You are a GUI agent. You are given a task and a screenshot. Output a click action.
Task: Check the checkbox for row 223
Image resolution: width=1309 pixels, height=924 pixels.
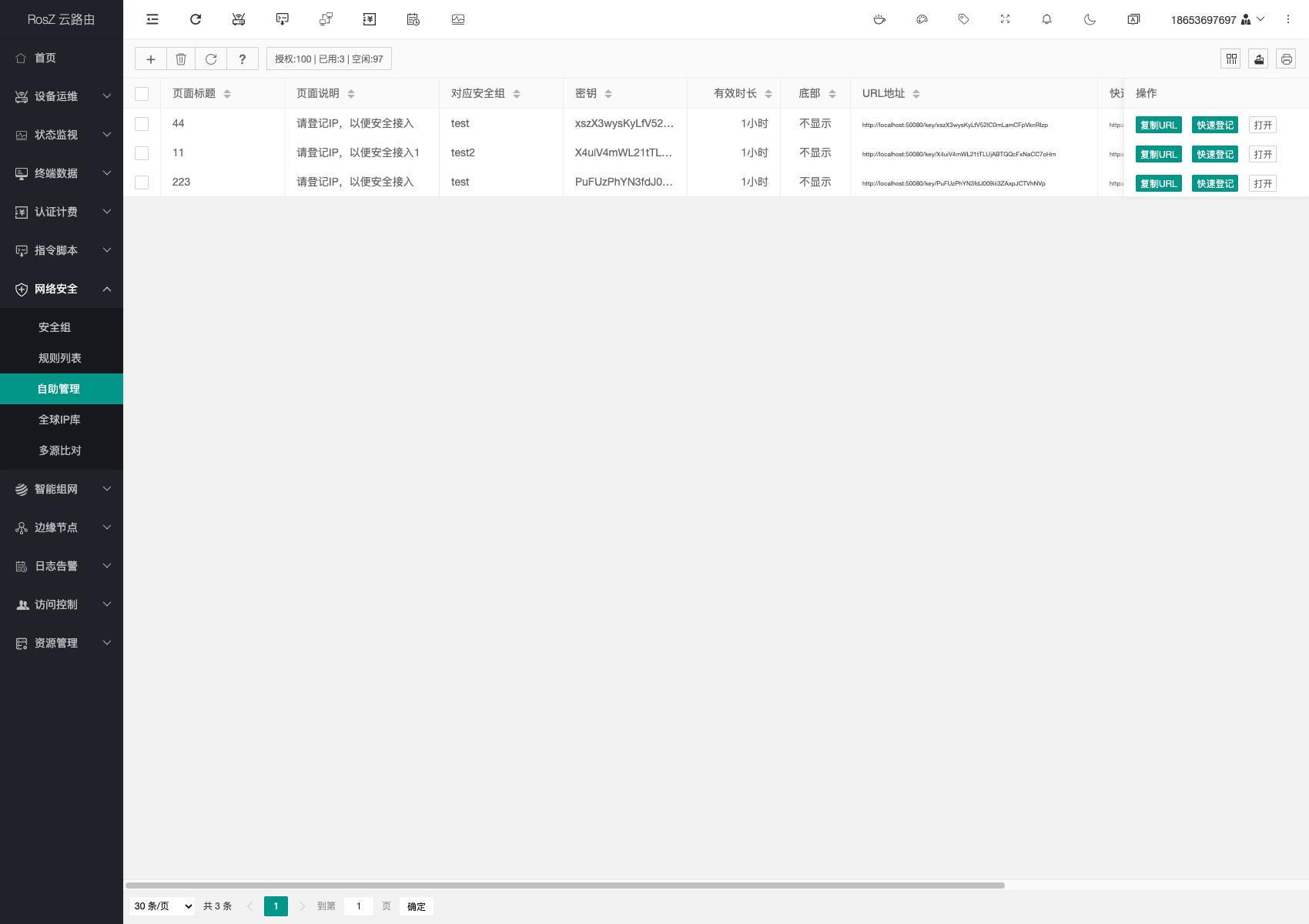click(x=142, y=182)
